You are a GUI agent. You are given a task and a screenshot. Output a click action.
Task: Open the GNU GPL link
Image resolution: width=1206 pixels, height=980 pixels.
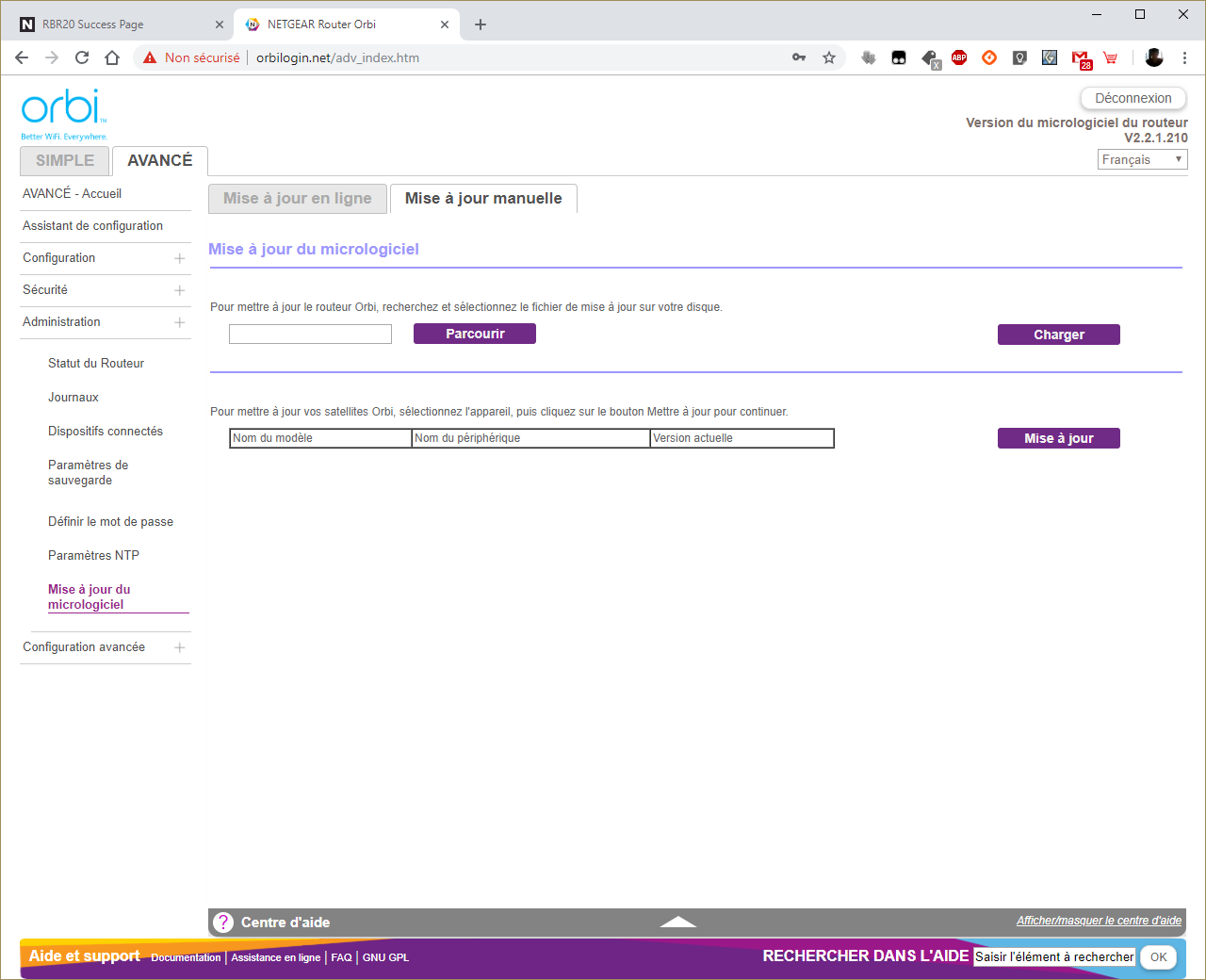point(385,957)
